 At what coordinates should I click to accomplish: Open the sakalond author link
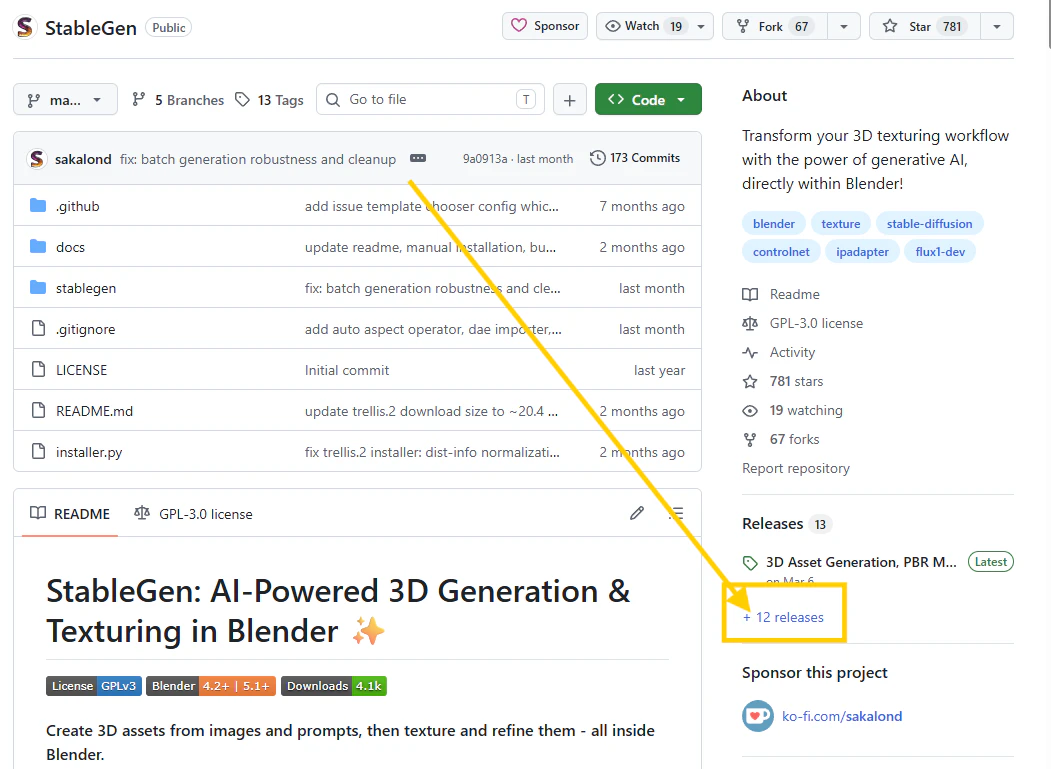pyautogui.click(x=83, y=159)
